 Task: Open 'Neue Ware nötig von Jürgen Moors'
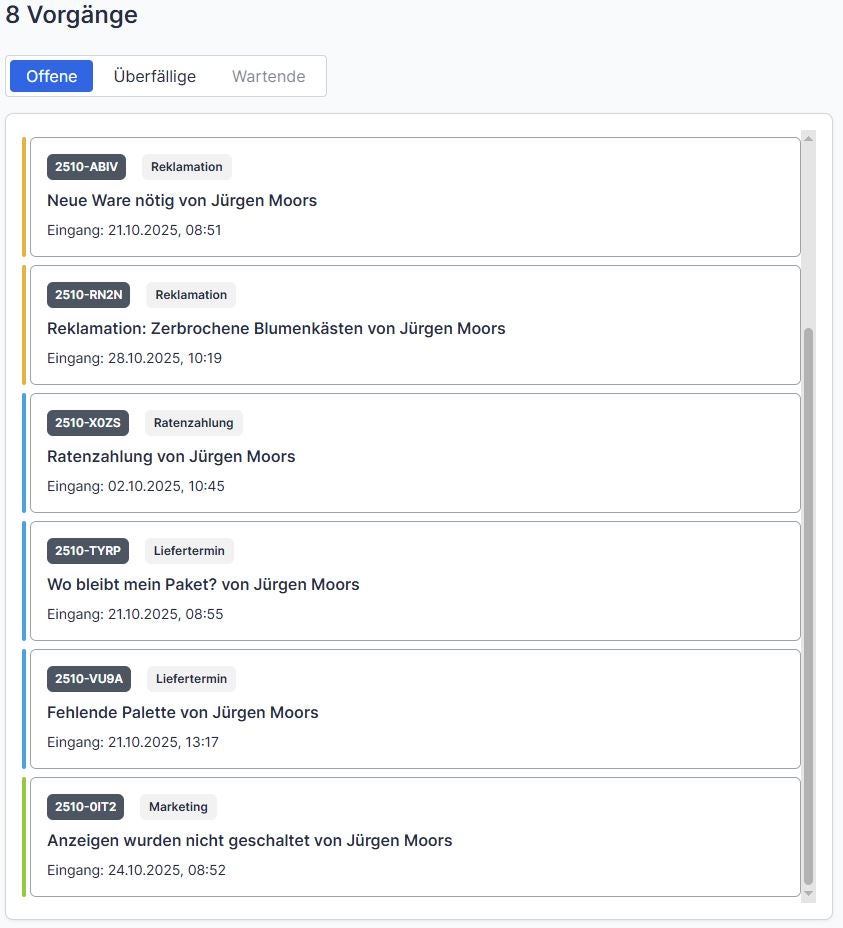pyautogui.click(x=182, y=200)
